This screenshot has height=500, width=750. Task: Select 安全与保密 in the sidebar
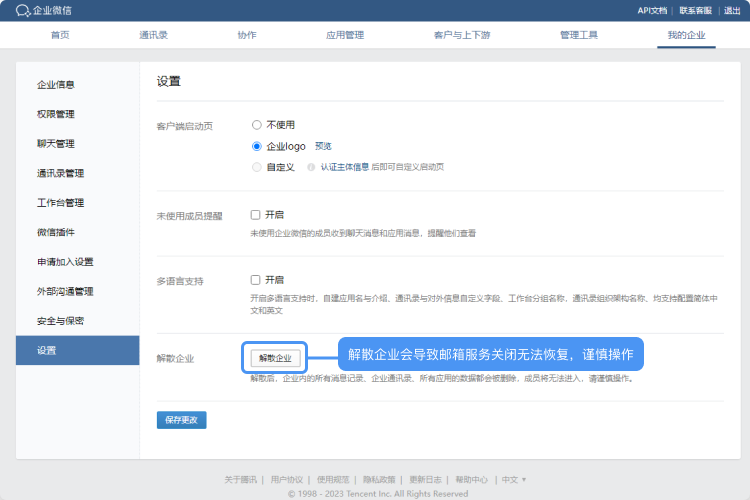point(60,321)
